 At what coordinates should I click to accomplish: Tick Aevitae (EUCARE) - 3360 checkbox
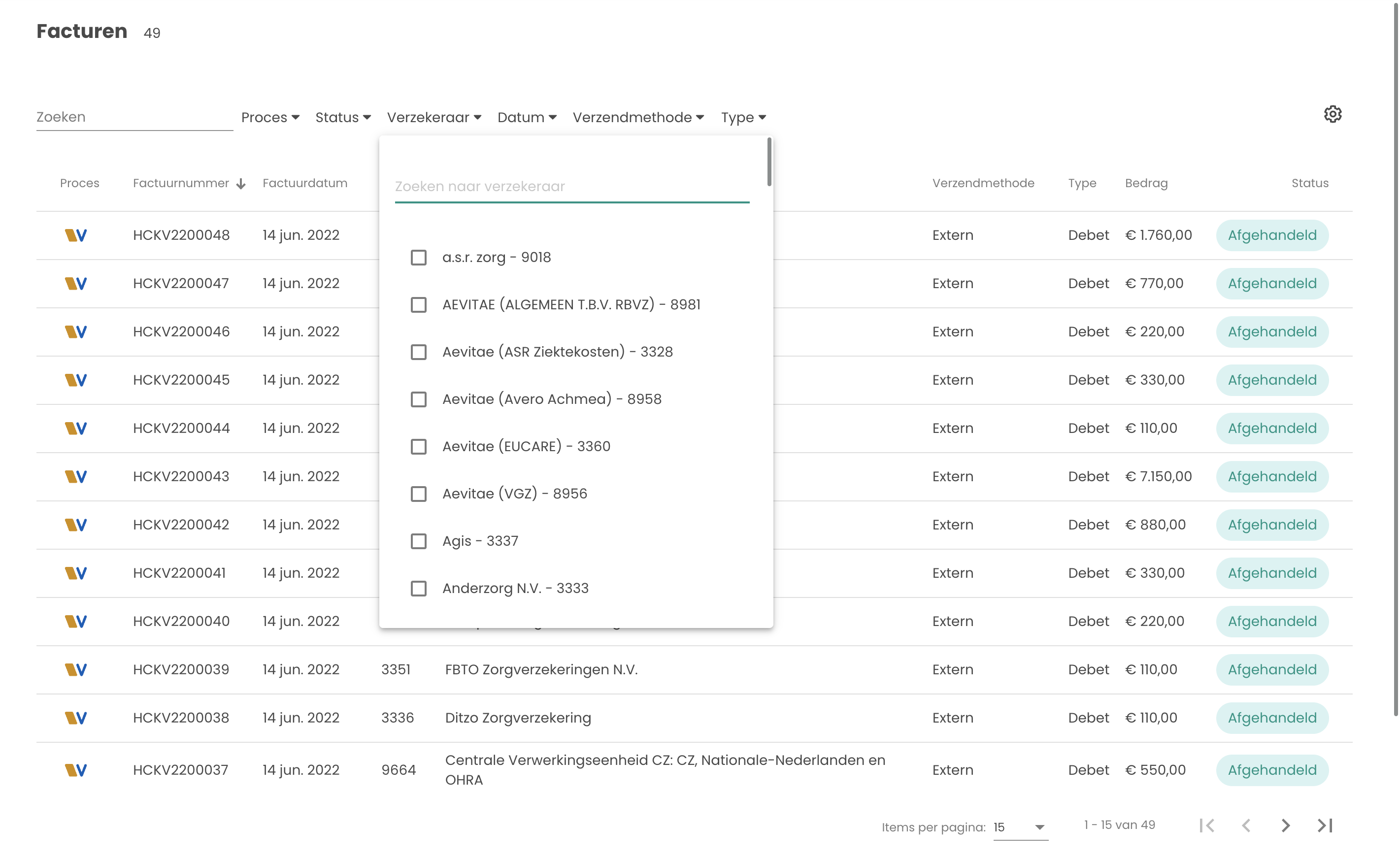[419, 447]
